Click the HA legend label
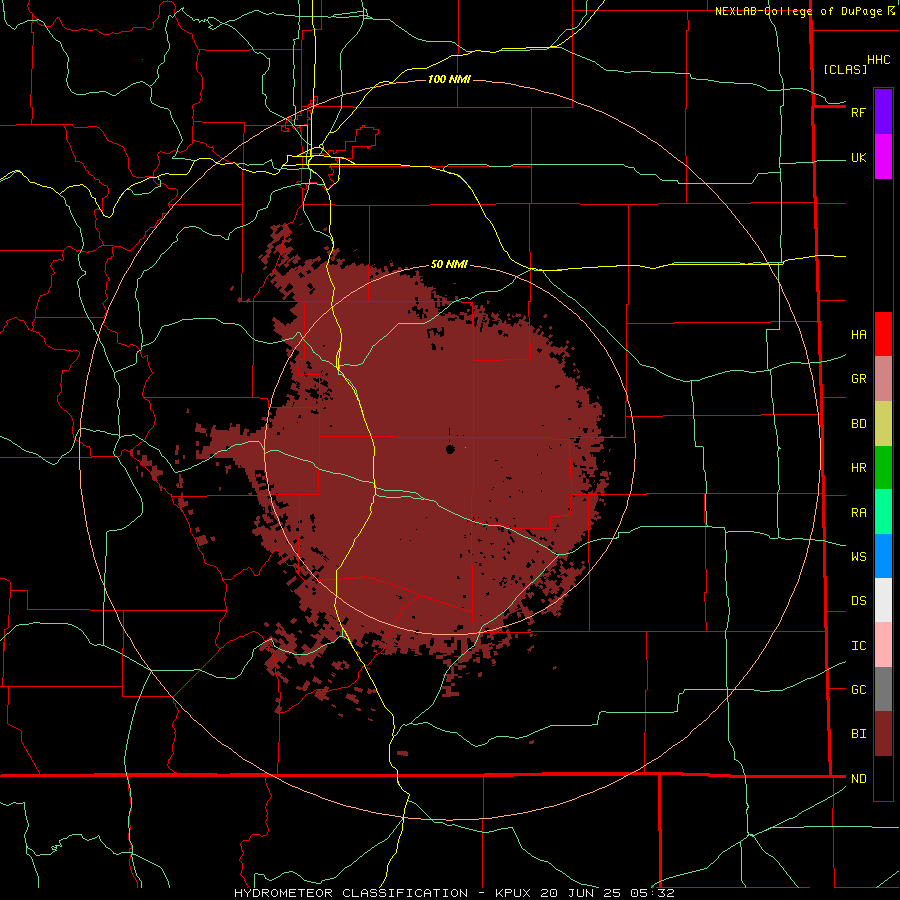The image size is (900, 900). point(858,335)
